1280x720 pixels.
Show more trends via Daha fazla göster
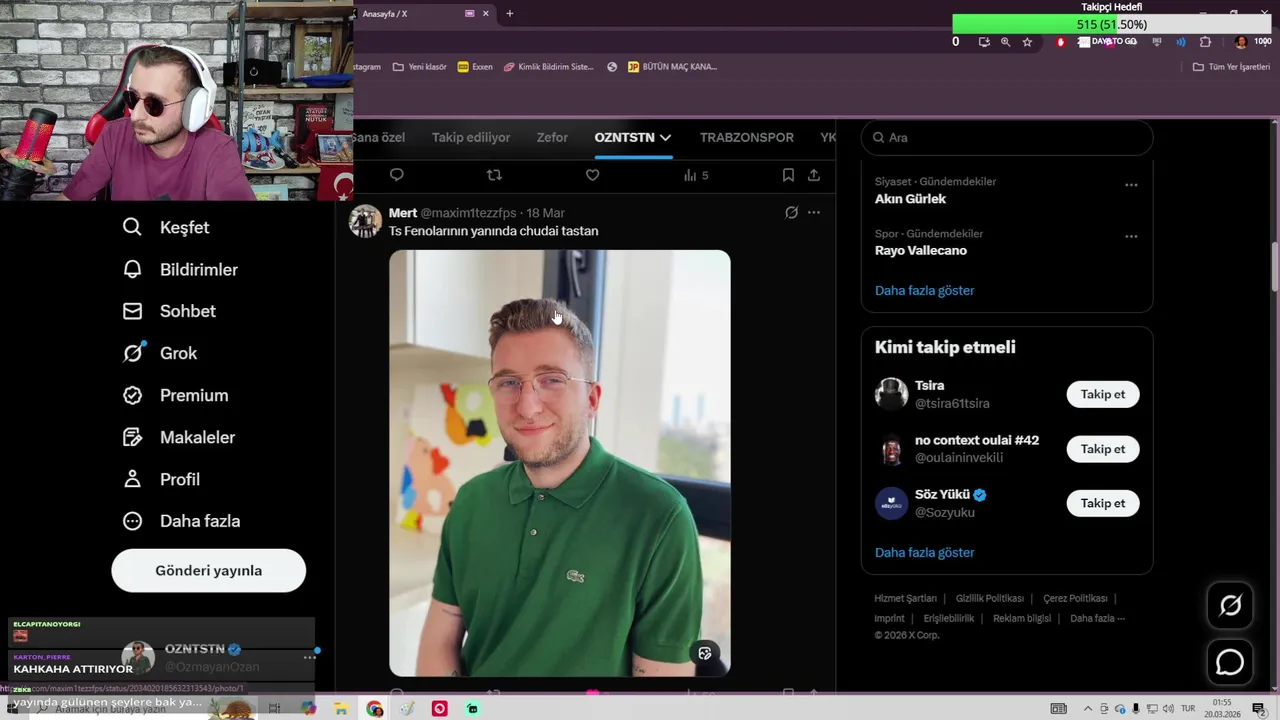924,291
